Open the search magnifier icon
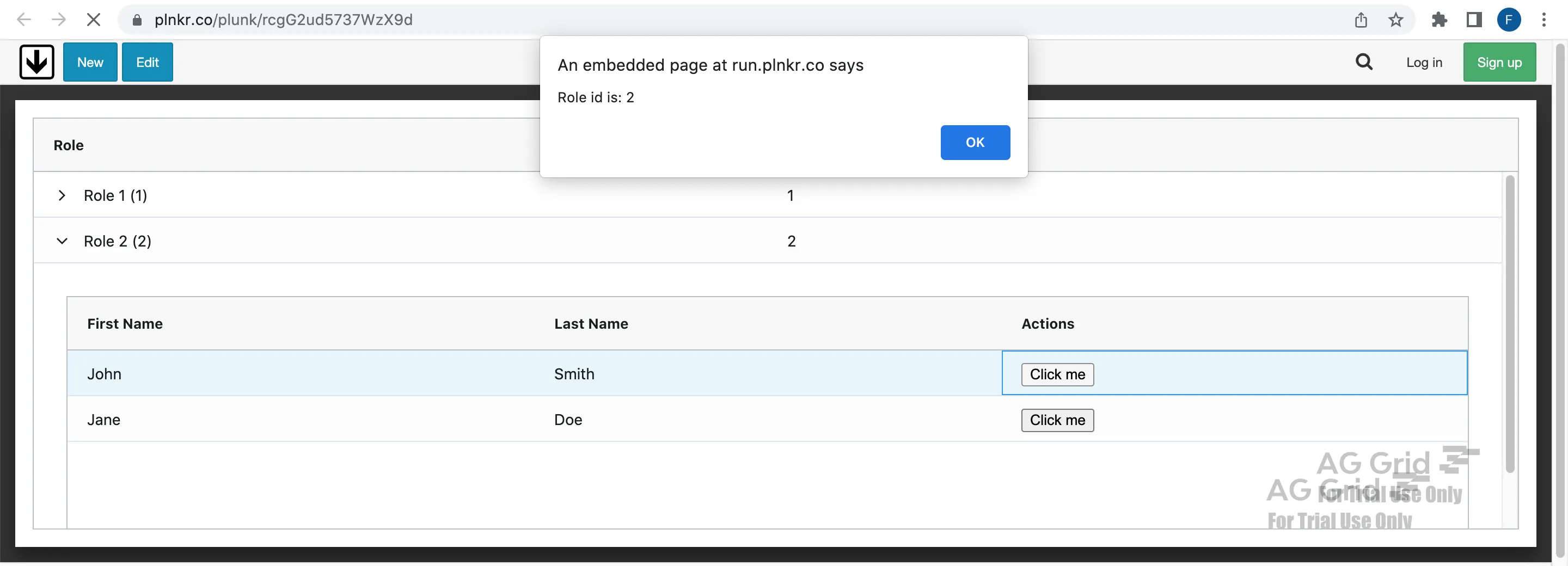This screenshot has height=566, width=1568. (x=1363, y=62)
